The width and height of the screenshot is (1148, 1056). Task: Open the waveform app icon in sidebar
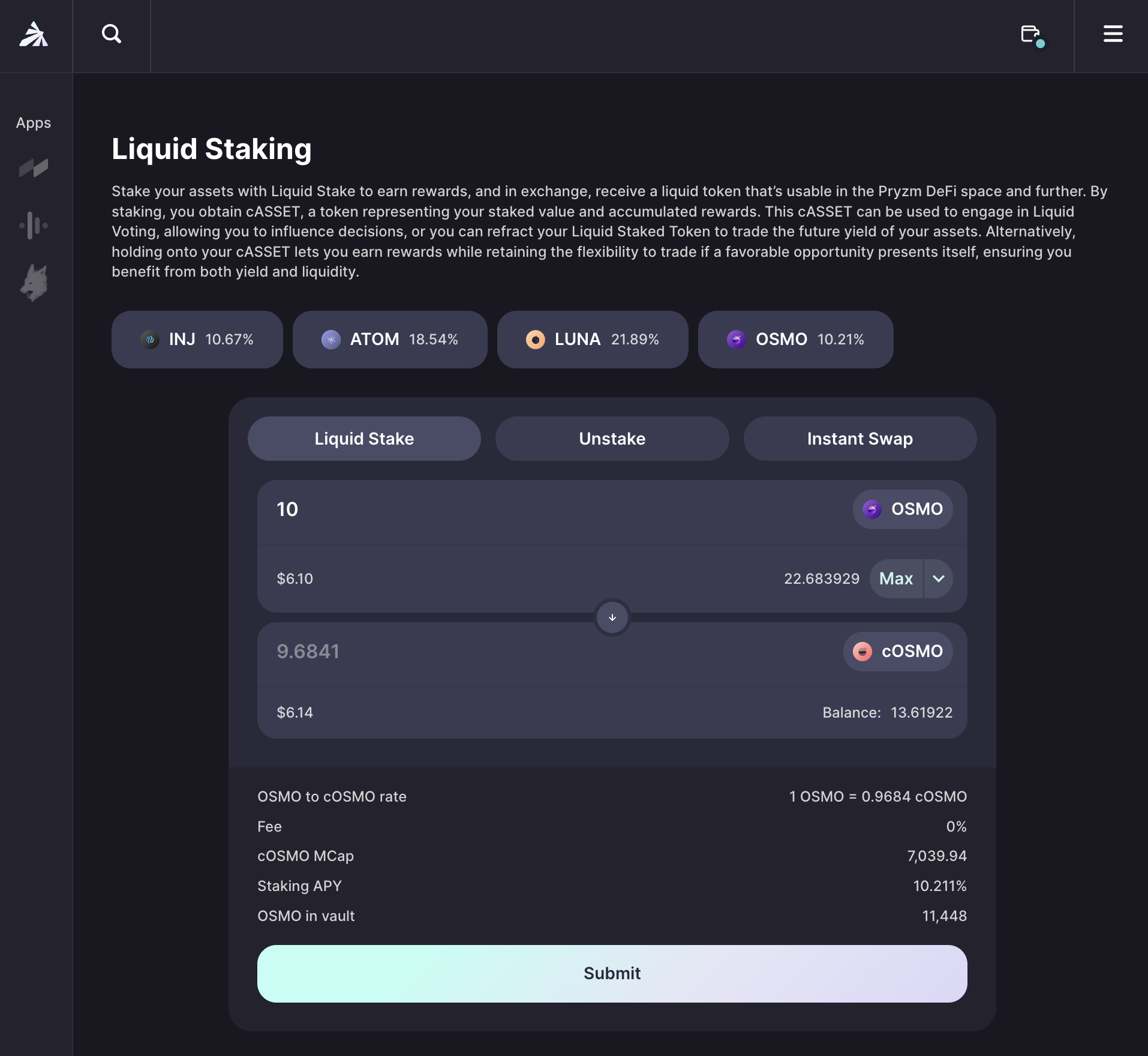click(34, 226)
